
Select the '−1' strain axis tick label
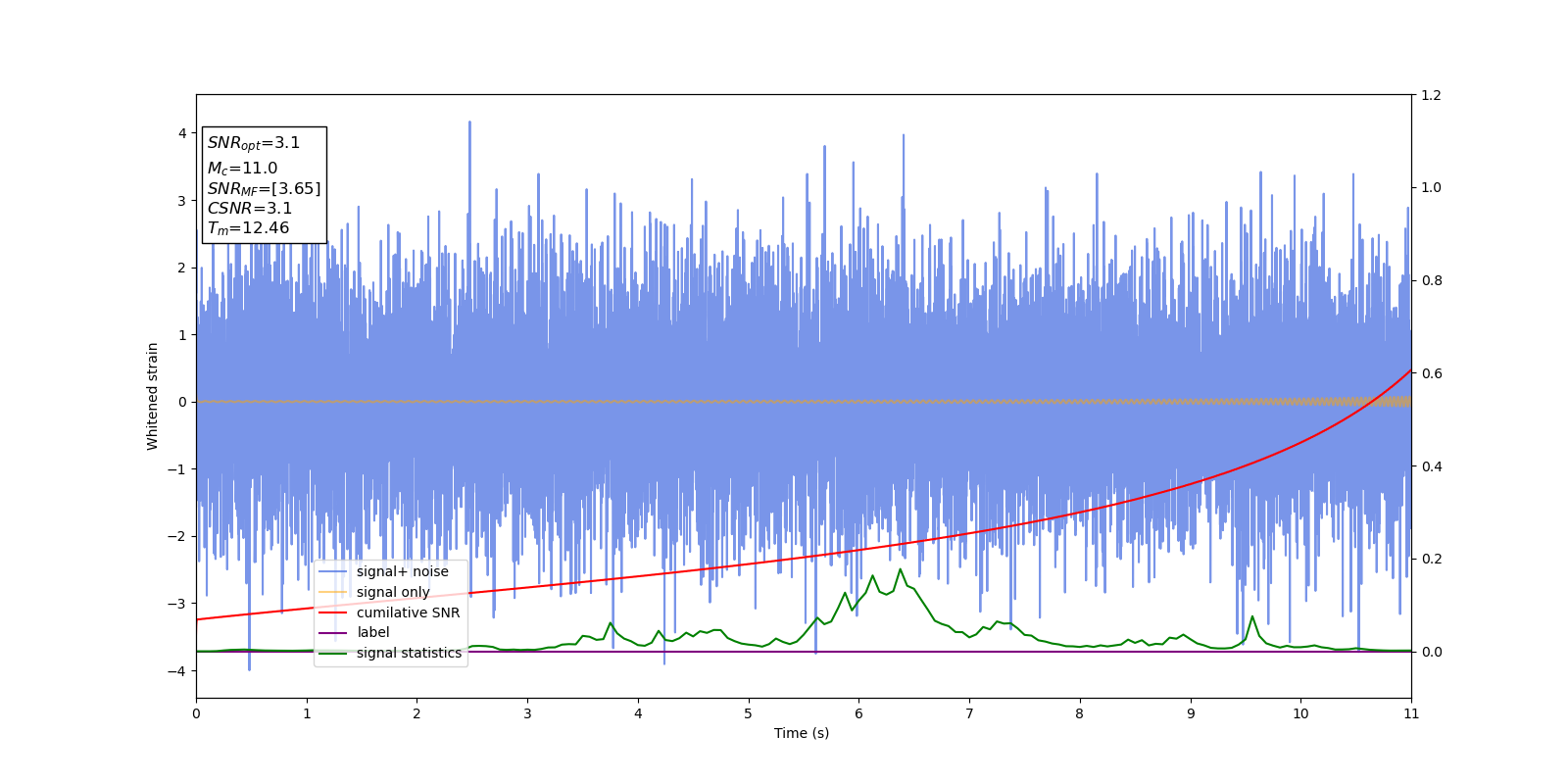point(176,469)
